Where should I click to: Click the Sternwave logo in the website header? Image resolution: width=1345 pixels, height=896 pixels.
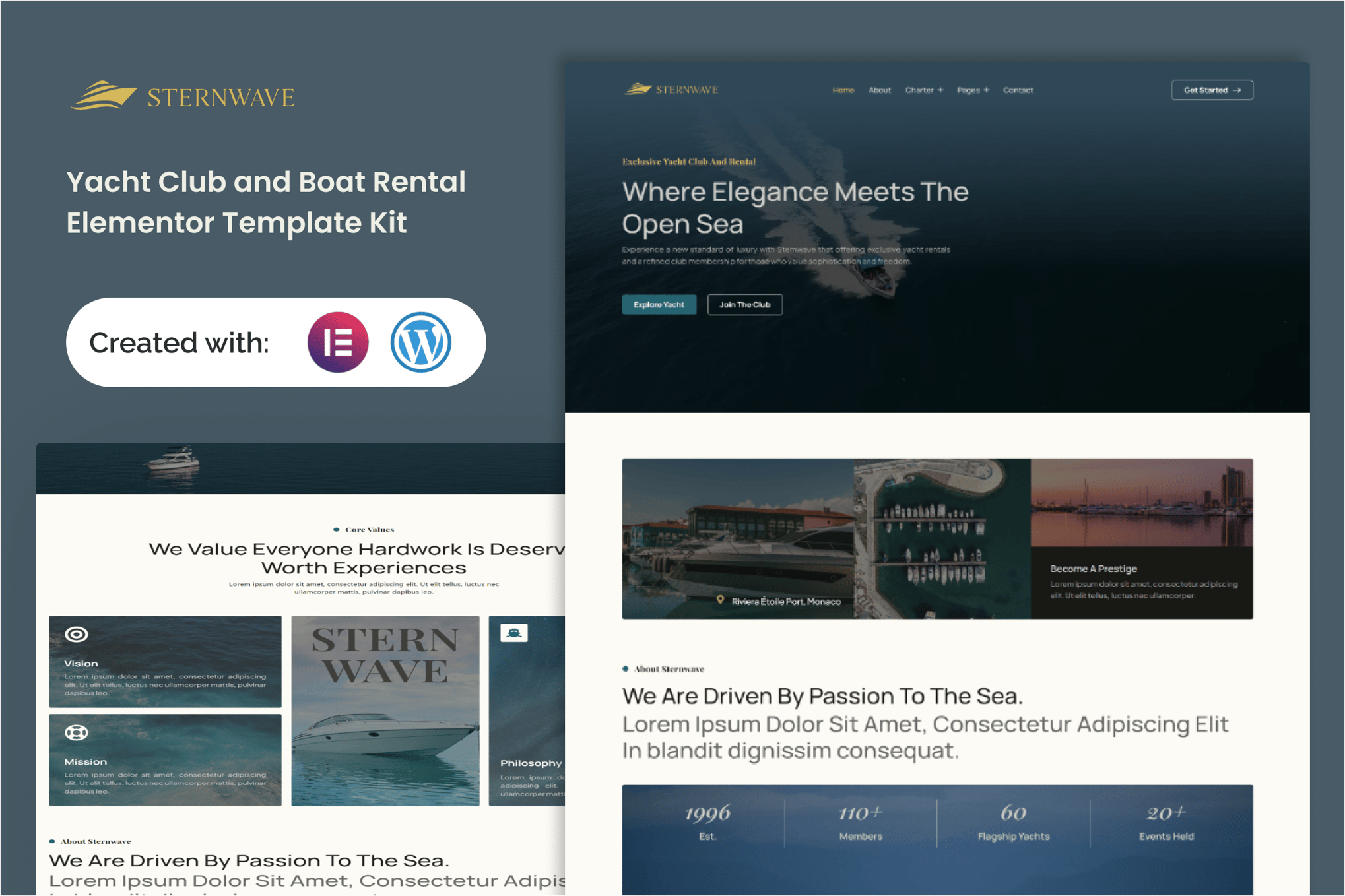click(670, 89)
